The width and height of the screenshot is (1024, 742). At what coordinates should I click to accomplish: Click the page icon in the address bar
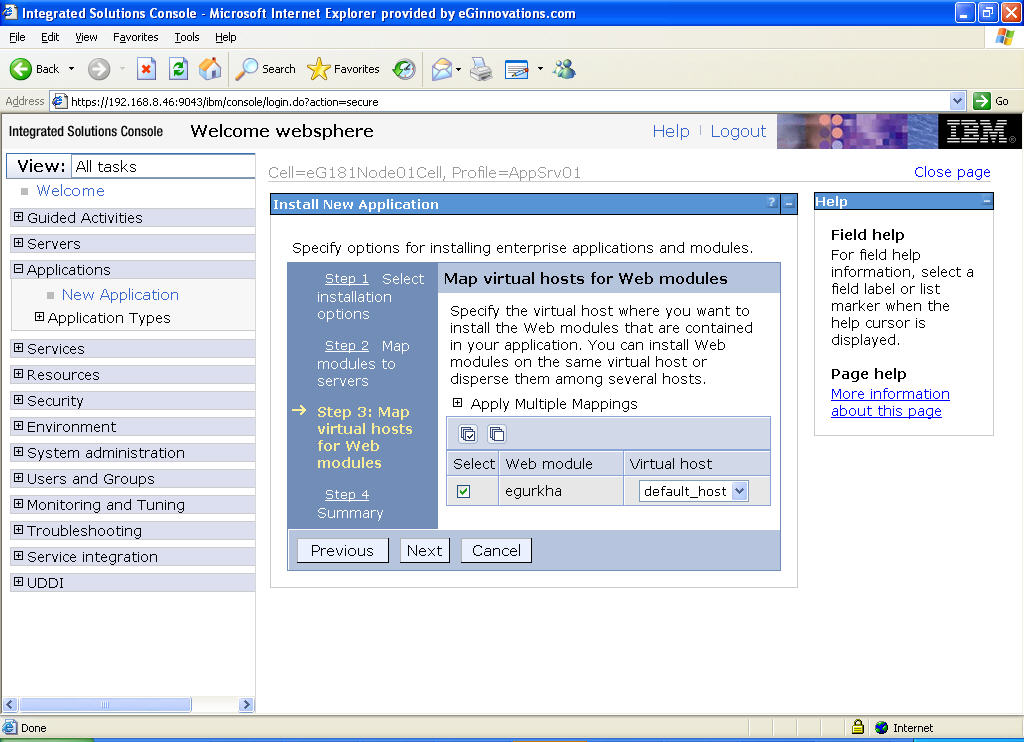coord(59,101)
